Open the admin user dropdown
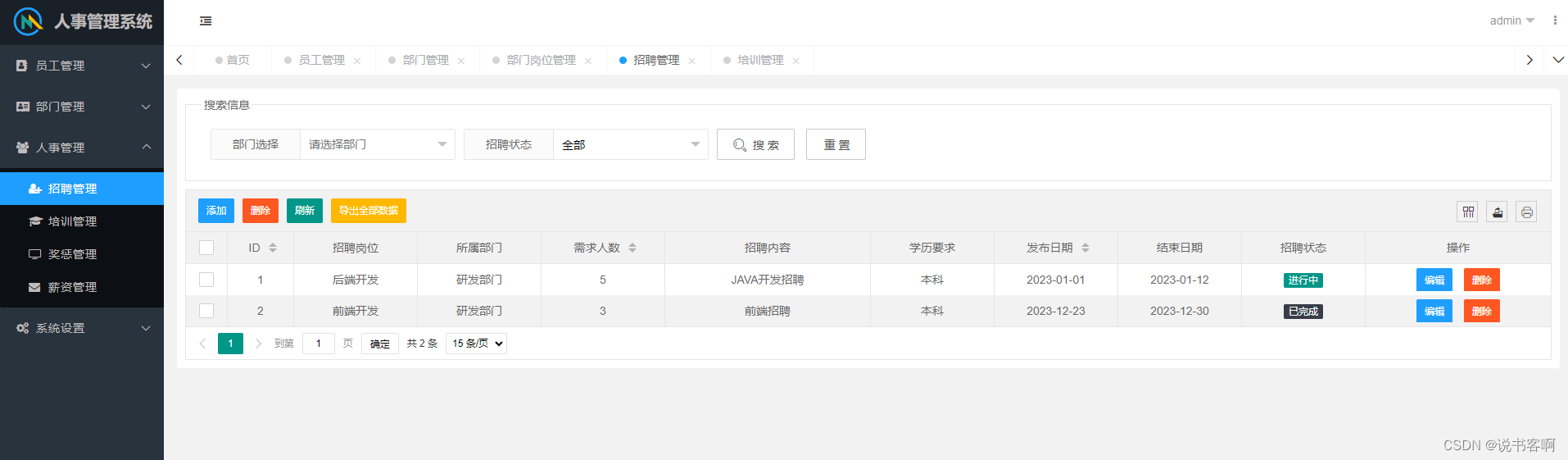 (x=1511, y=20)
